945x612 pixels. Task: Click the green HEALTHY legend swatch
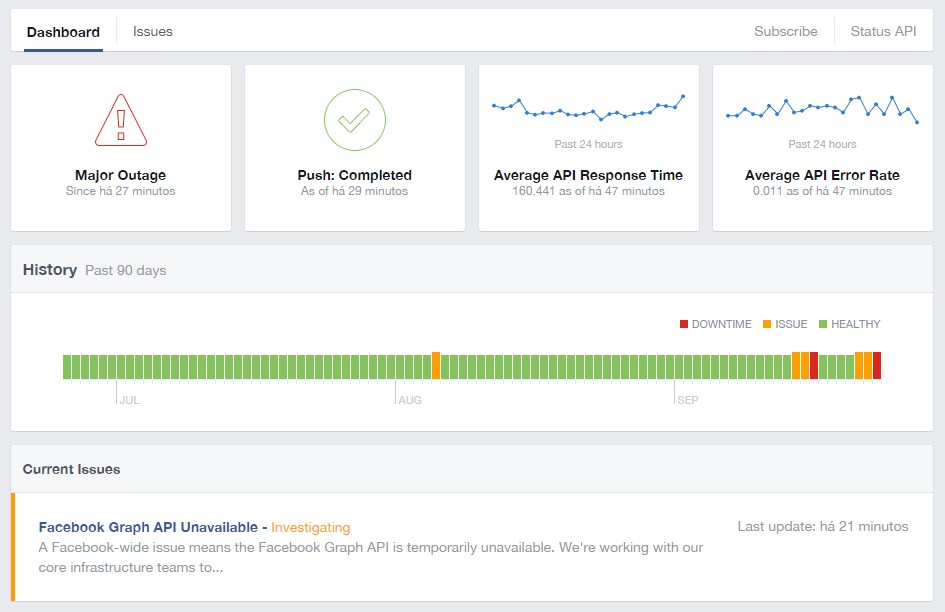pyautogui.click(x=823, y=324)
